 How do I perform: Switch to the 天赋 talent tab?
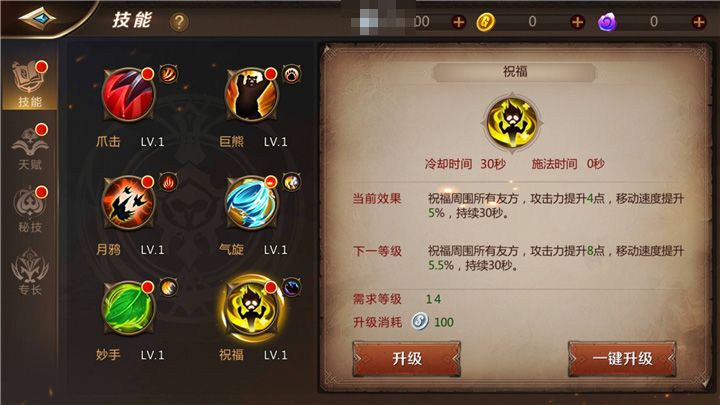point(30,147)
